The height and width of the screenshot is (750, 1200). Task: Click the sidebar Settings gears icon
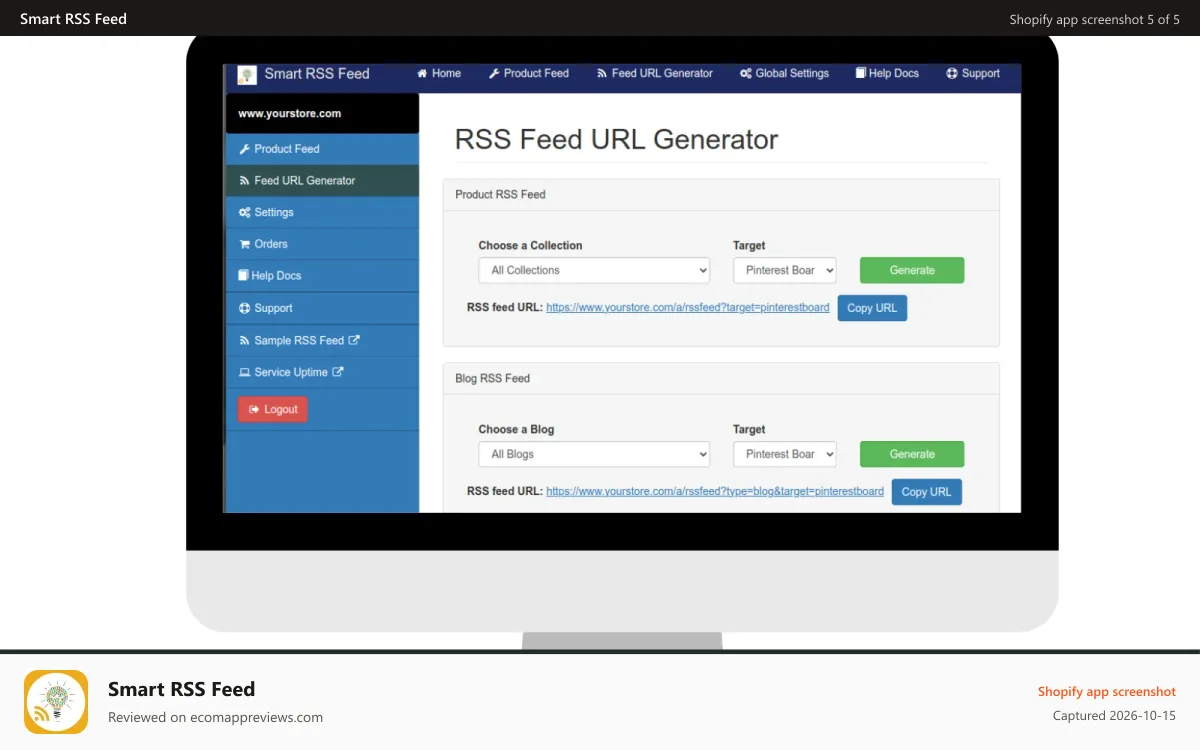coord(244,213)
